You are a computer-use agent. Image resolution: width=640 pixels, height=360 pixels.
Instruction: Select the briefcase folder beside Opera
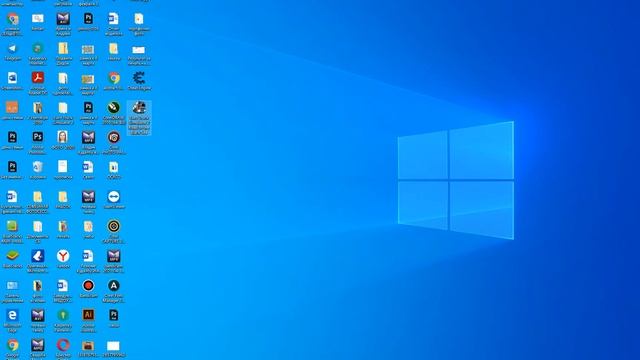click(x=88, y=346)
